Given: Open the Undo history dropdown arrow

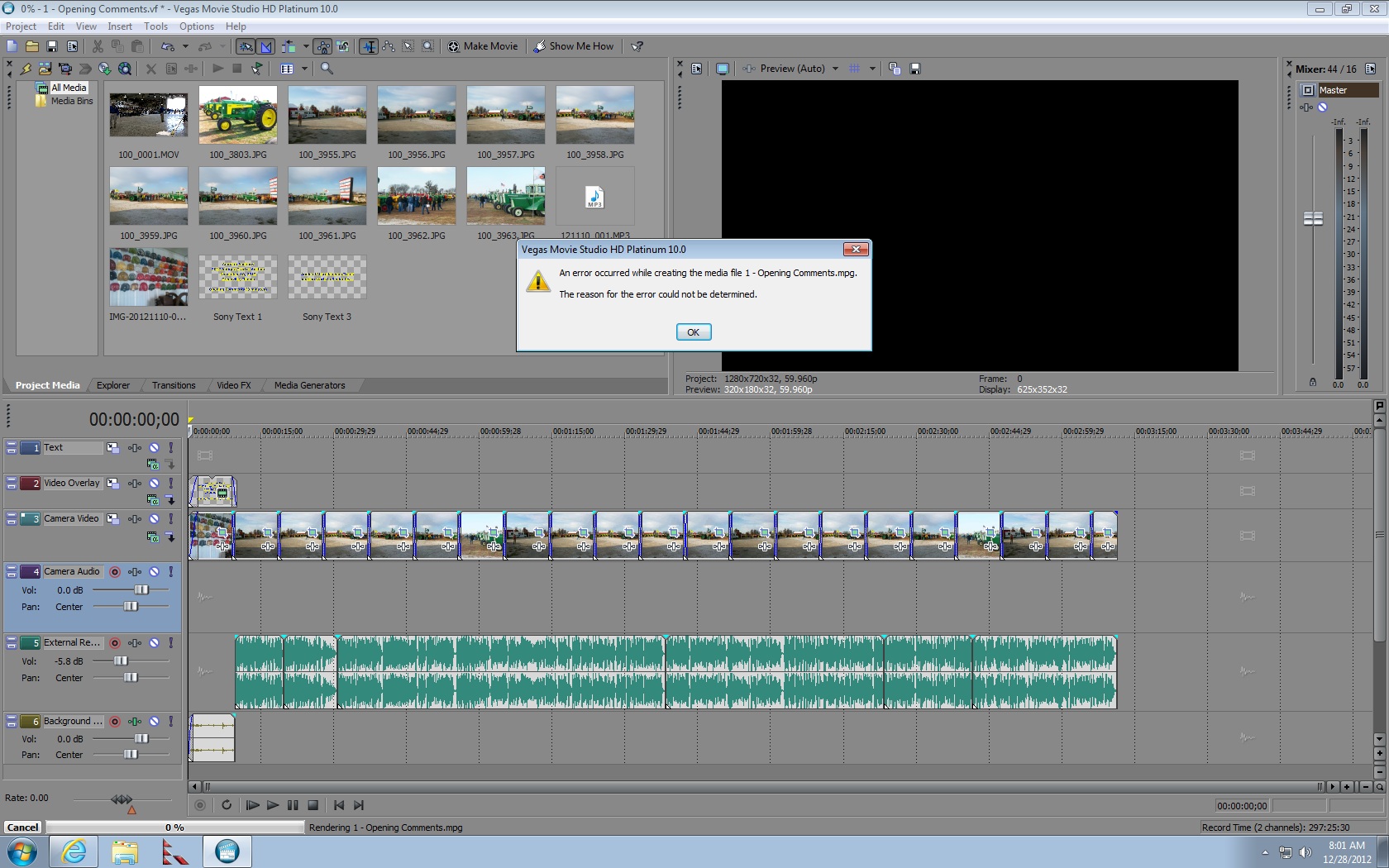Looking at the screenshot, I should (x=185, y=46).
